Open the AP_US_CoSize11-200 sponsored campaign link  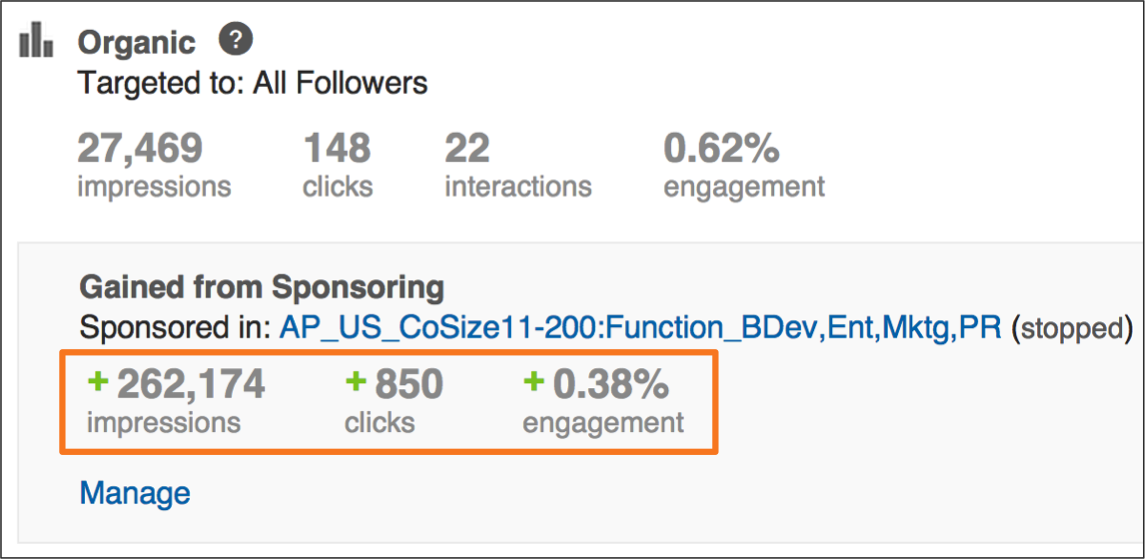pyautogui.click(x=640, y=328)
